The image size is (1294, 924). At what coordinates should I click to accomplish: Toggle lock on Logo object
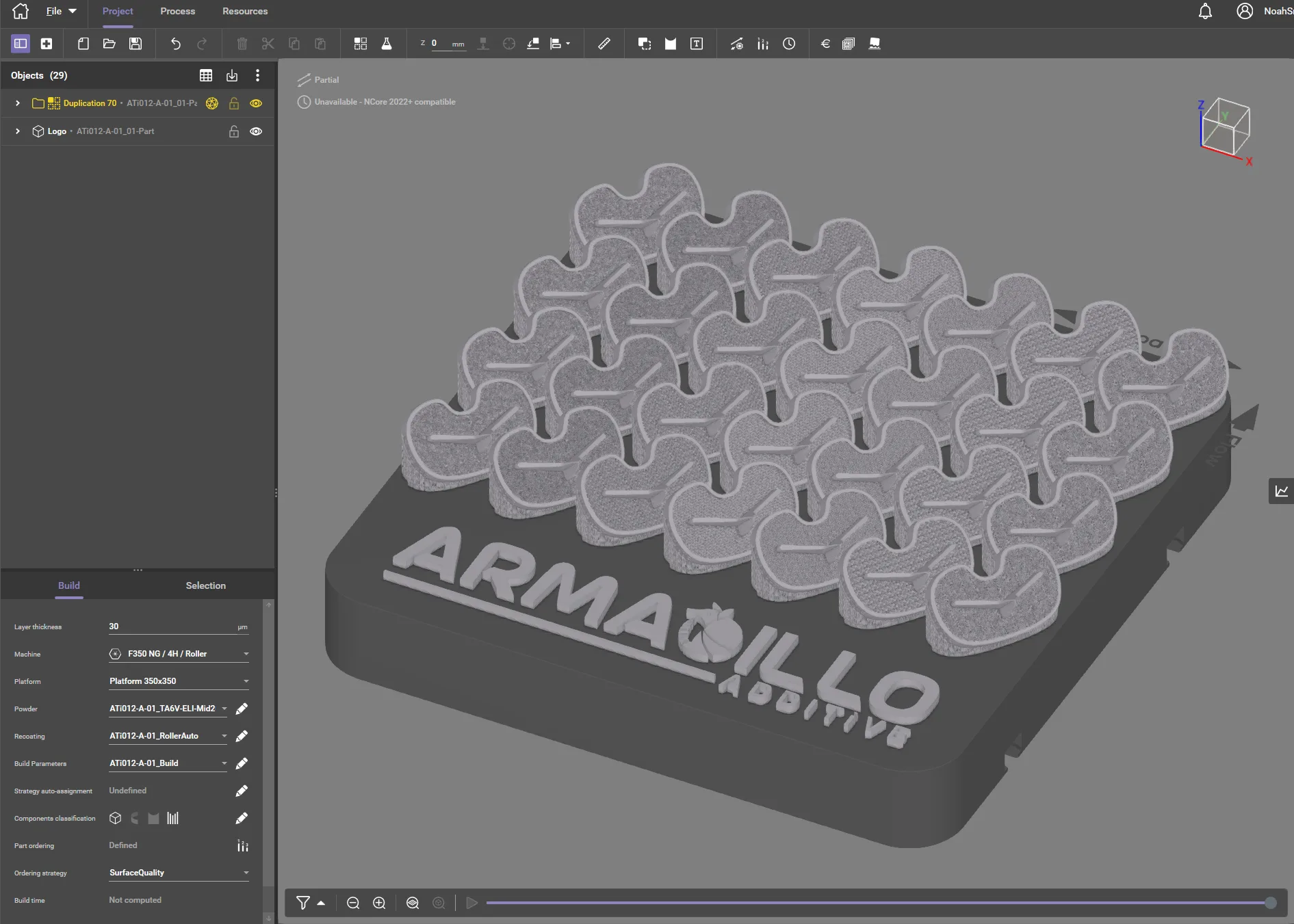point(234,131)
